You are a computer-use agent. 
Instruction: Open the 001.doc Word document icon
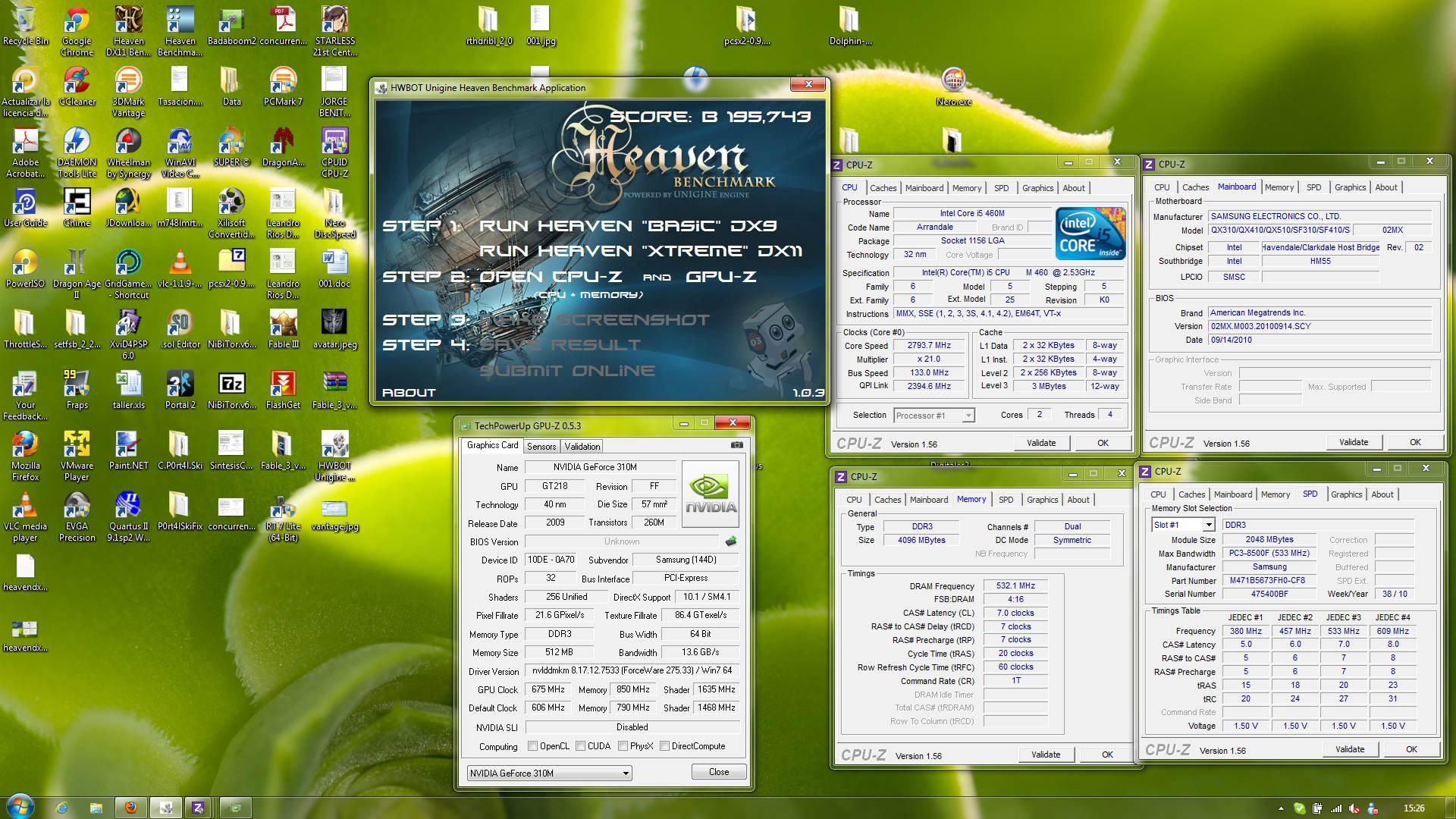tap(334, 268)
